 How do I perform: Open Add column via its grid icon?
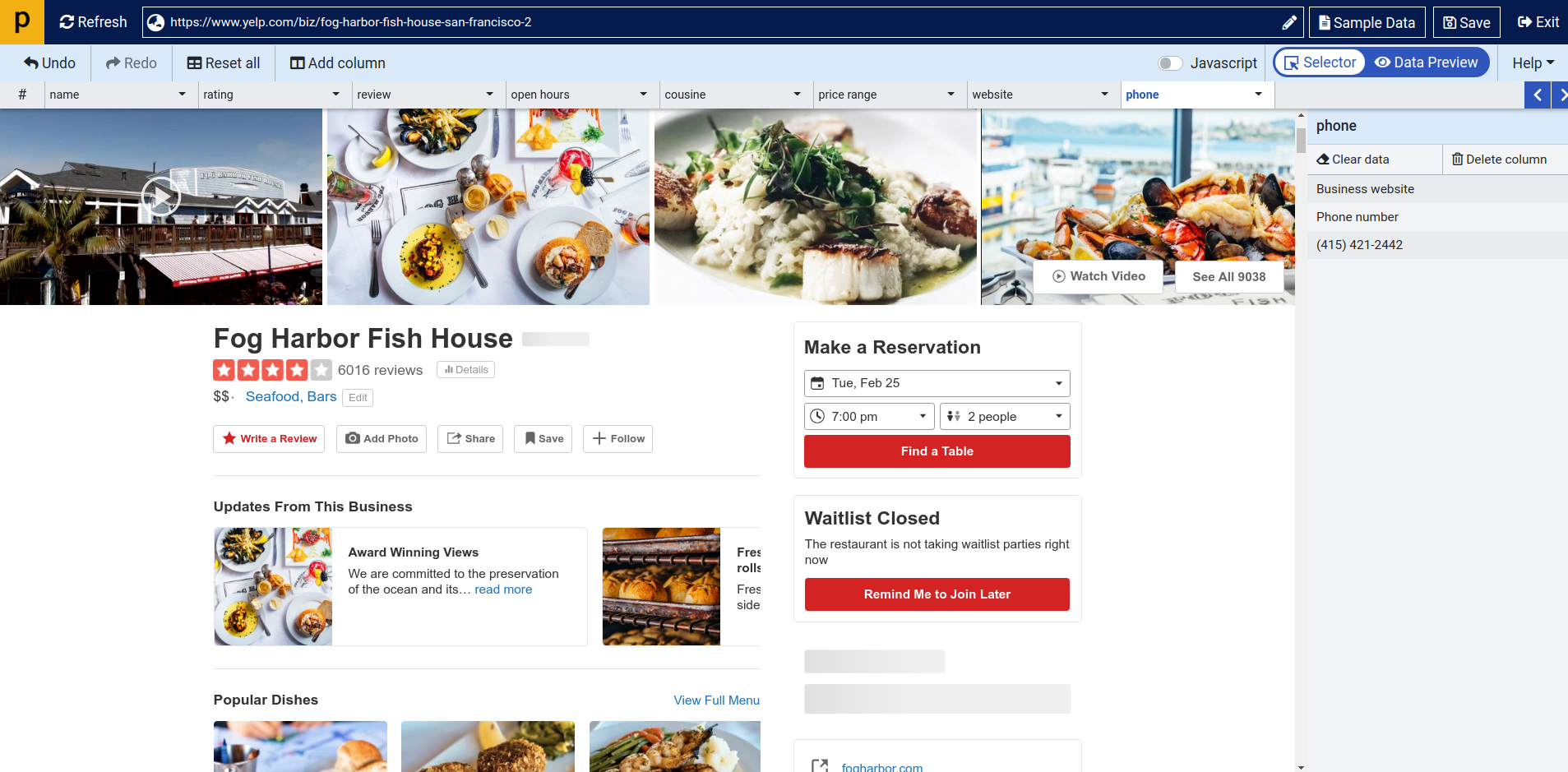pos(297,62)
